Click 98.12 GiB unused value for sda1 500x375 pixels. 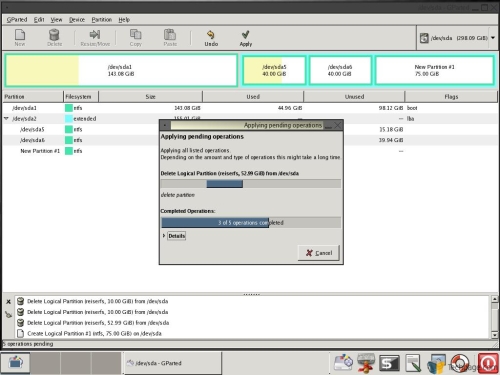(391, 108)
